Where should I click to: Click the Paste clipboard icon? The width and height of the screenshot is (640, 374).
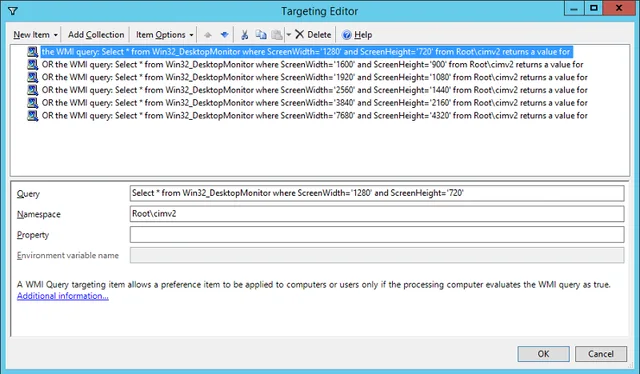tap(277, 35)
